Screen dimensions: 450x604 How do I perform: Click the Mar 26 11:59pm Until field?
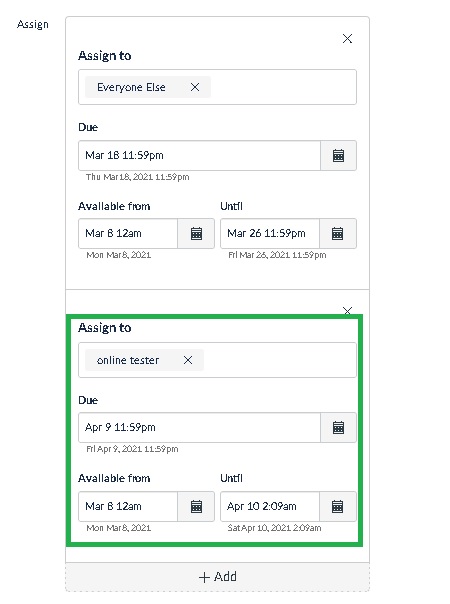(x=270, y=233)
